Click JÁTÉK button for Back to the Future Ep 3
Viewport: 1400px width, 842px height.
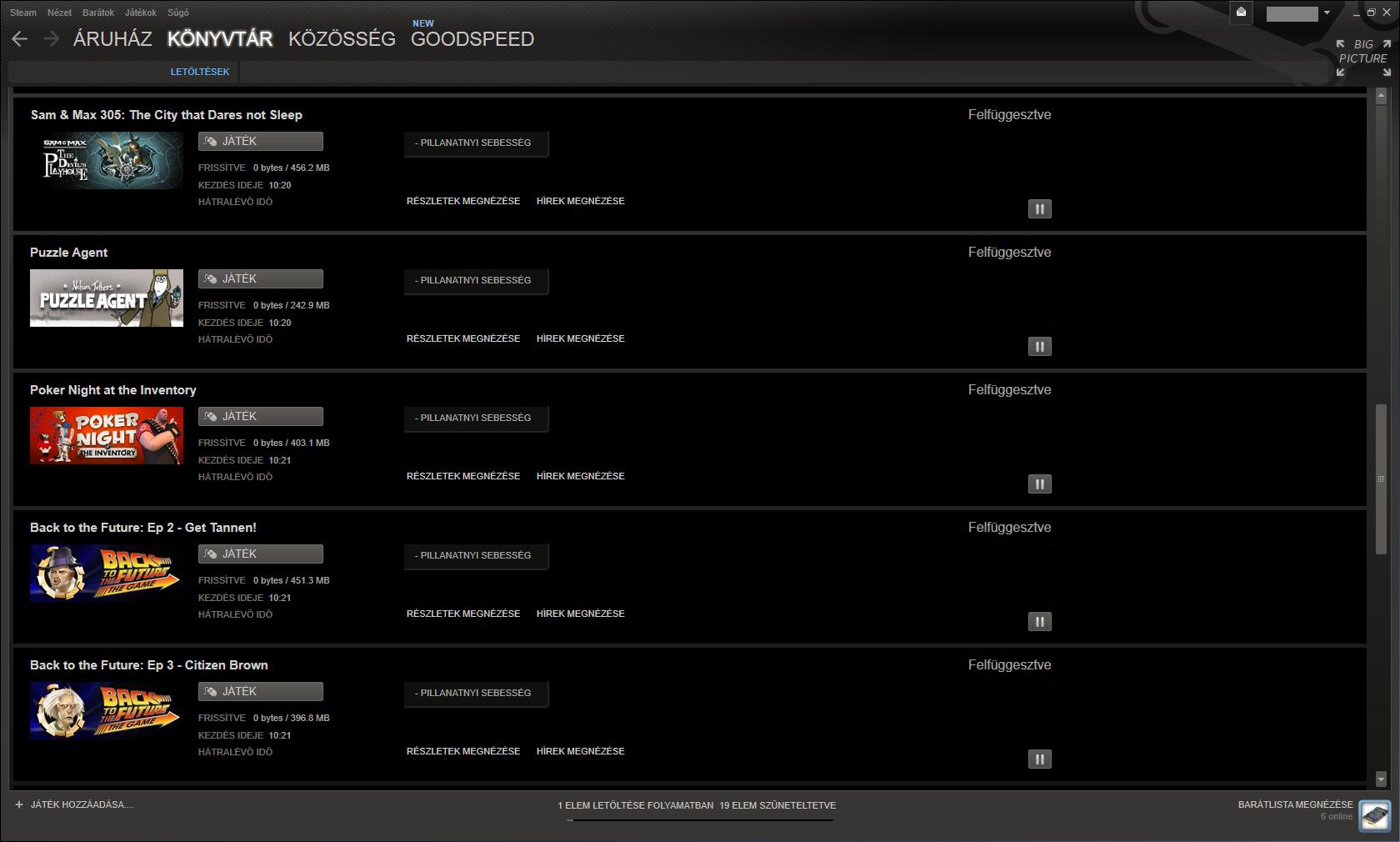pos(261,692)
